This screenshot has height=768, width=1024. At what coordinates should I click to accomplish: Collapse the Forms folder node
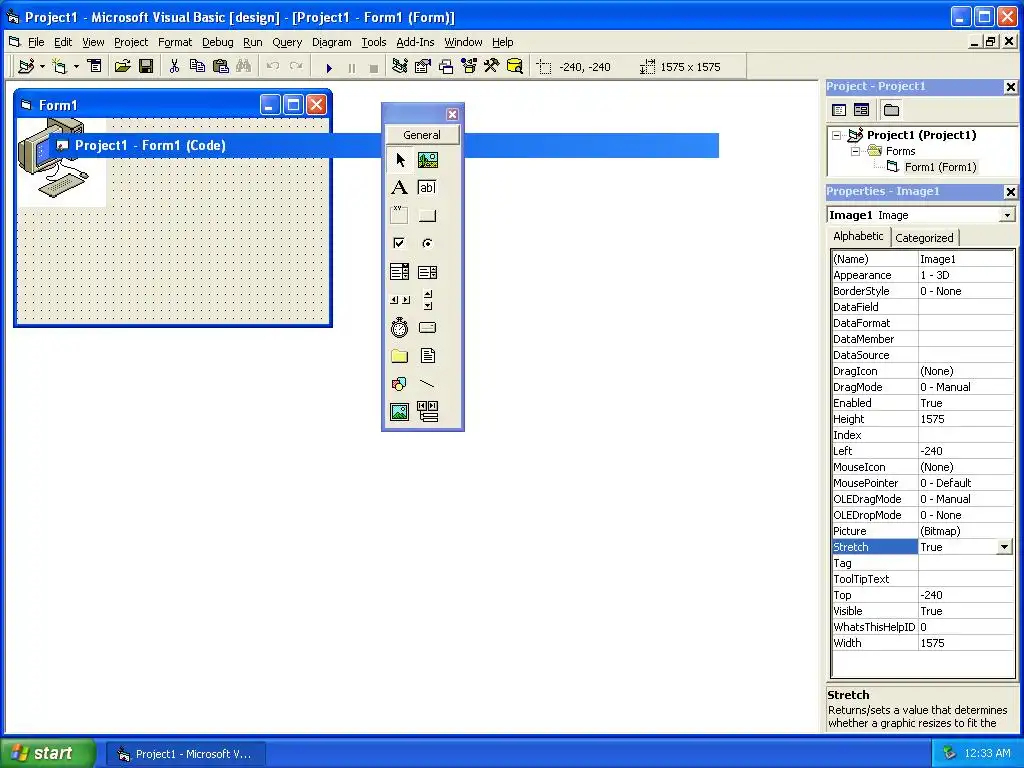click(x=856, y=152)
